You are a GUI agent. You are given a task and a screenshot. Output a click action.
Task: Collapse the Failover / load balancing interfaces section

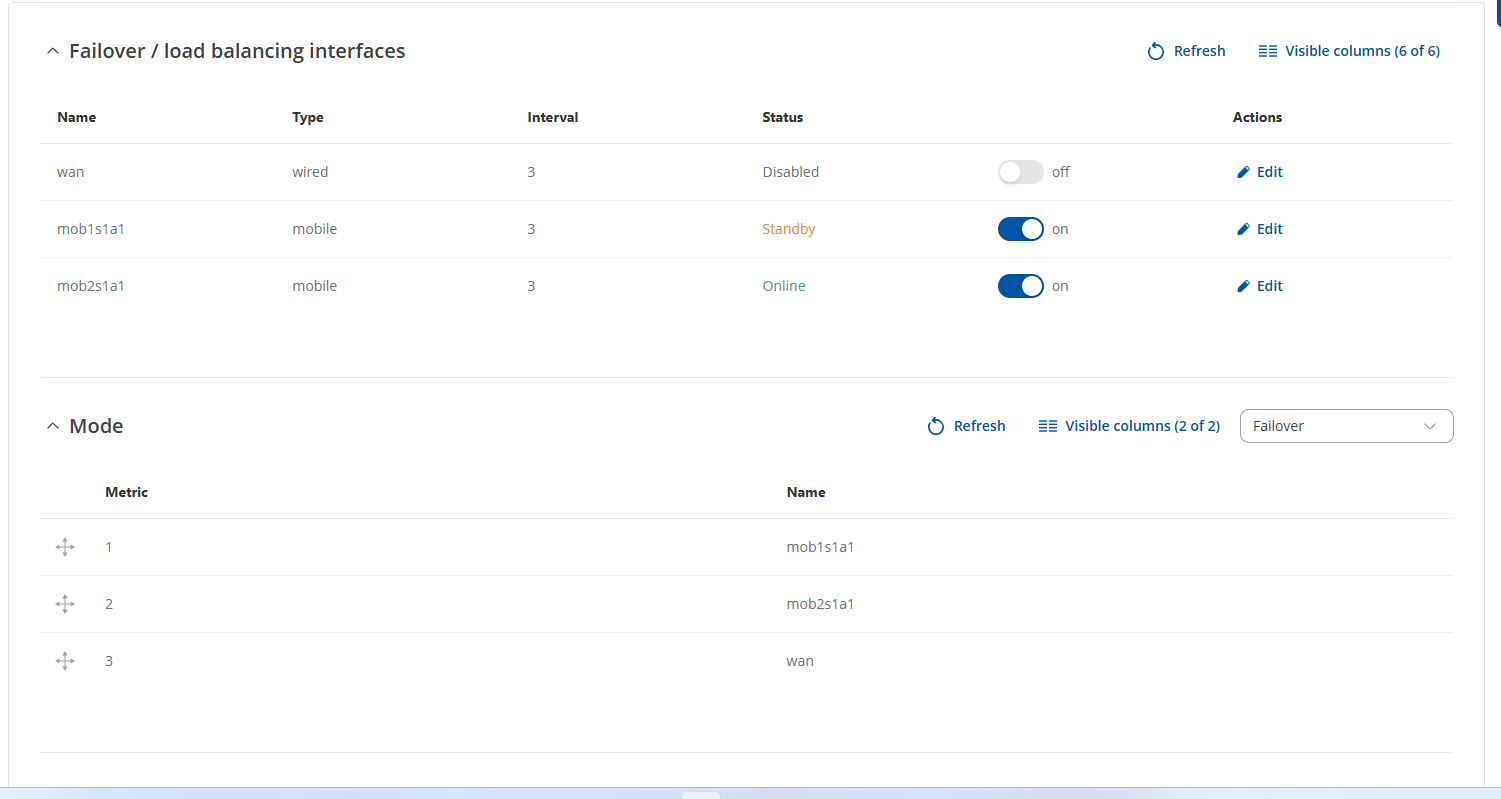53,51
